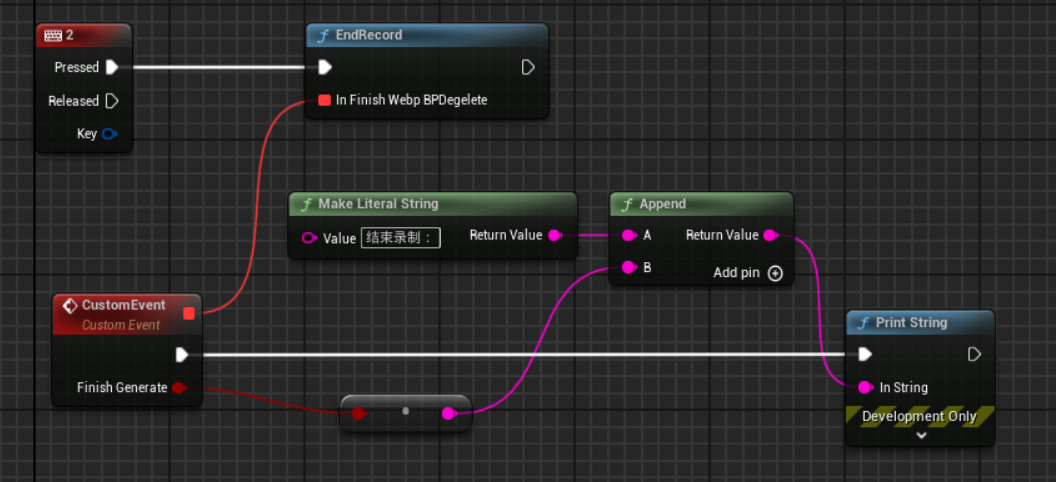Click the Print String In String pin

tap(865, 388)
